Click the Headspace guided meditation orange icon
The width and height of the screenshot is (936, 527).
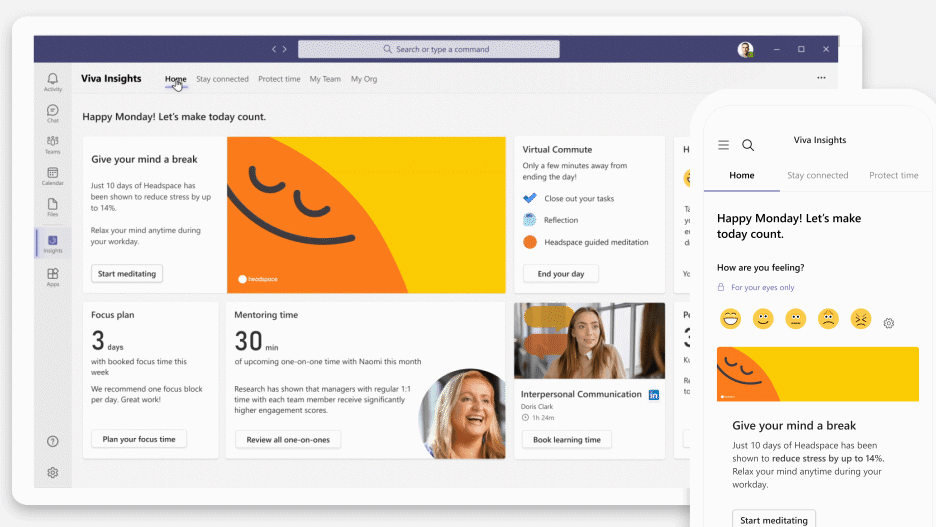point(529,242)
